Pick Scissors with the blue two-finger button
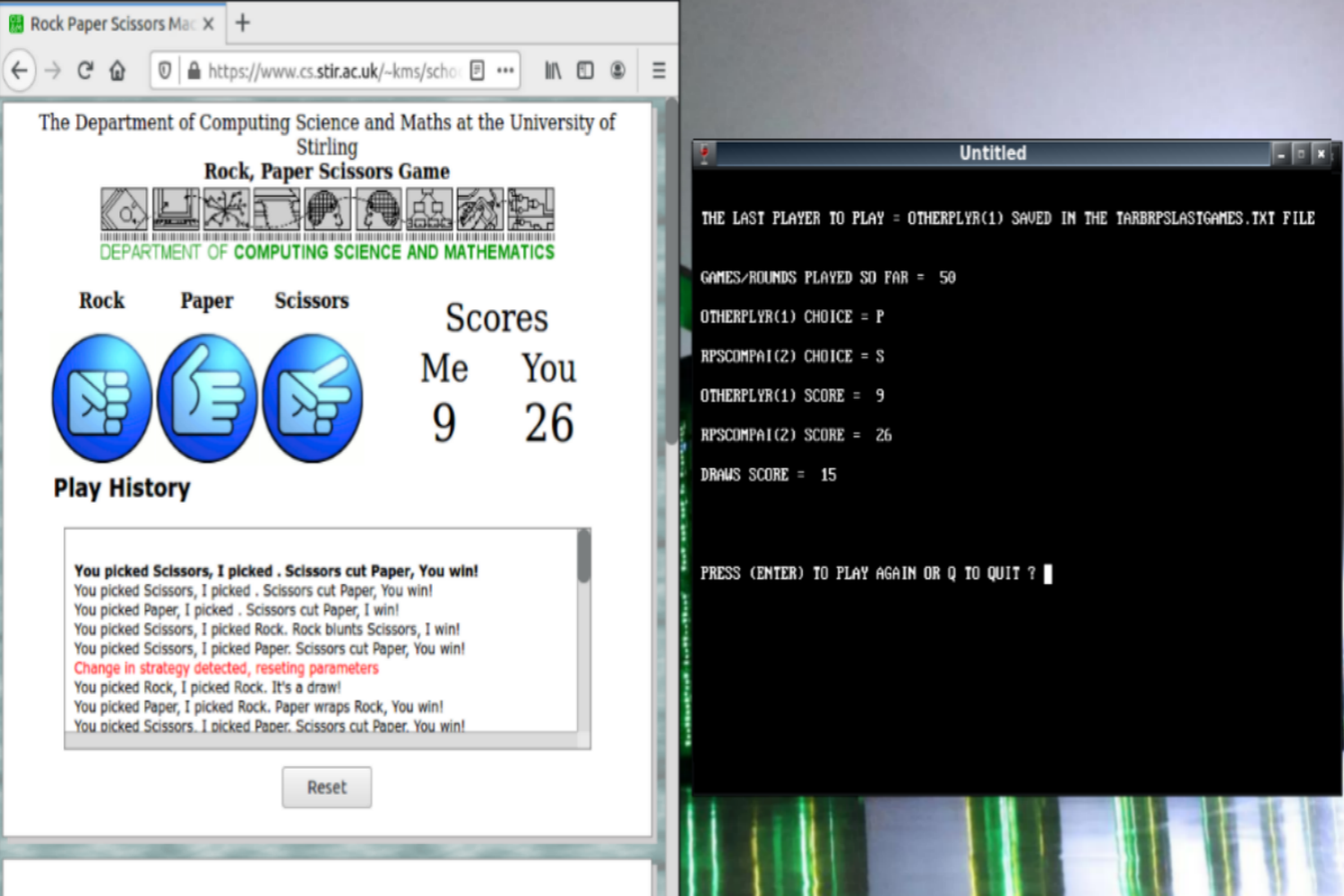The image size is (1344, 896). click(313, 398)
